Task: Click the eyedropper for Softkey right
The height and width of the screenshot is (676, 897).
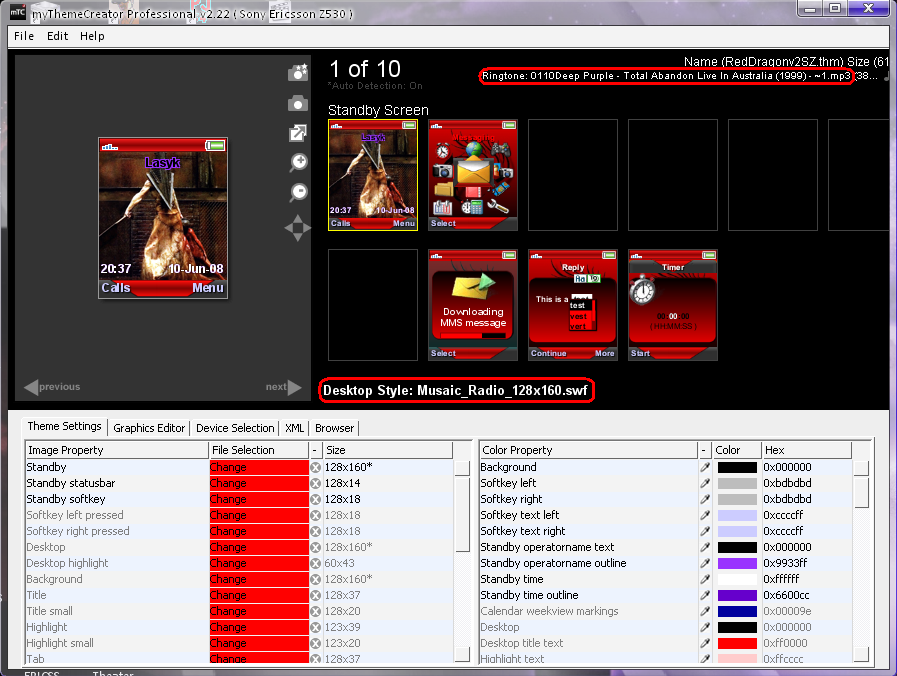Action: coord(705,499)
